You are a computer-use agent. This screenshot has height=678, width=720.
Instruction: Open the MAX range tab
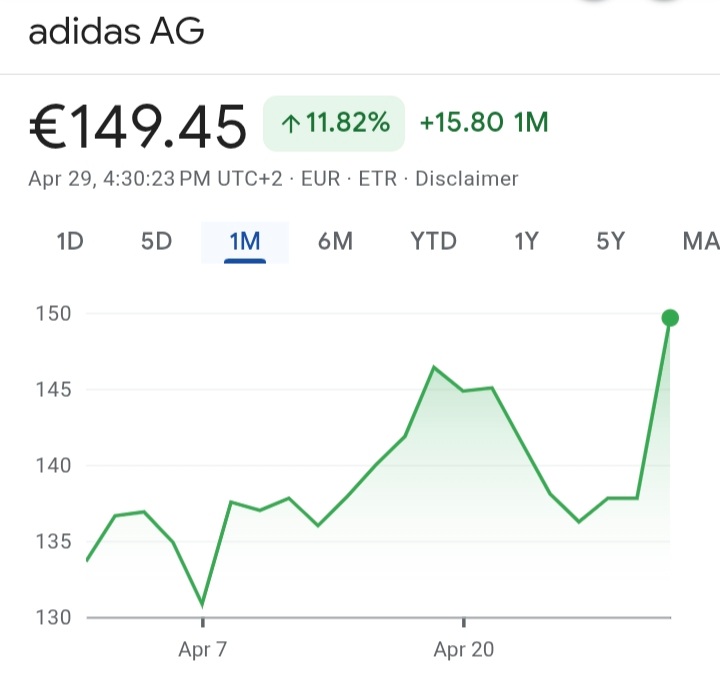(699, 241)
